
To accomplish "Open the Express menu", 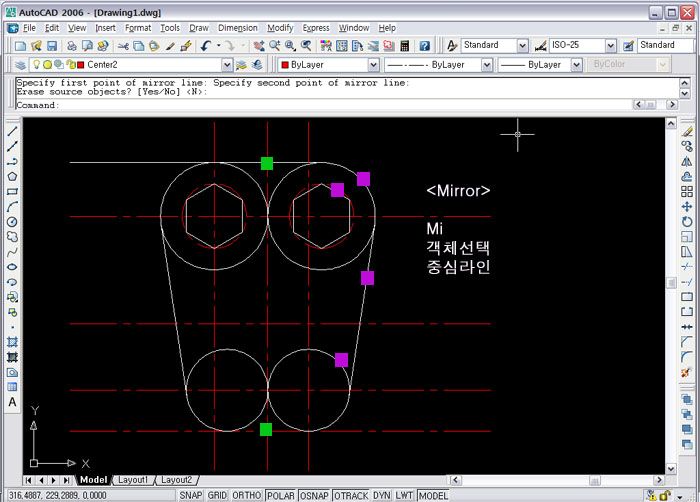I will [x=316, y=28].
